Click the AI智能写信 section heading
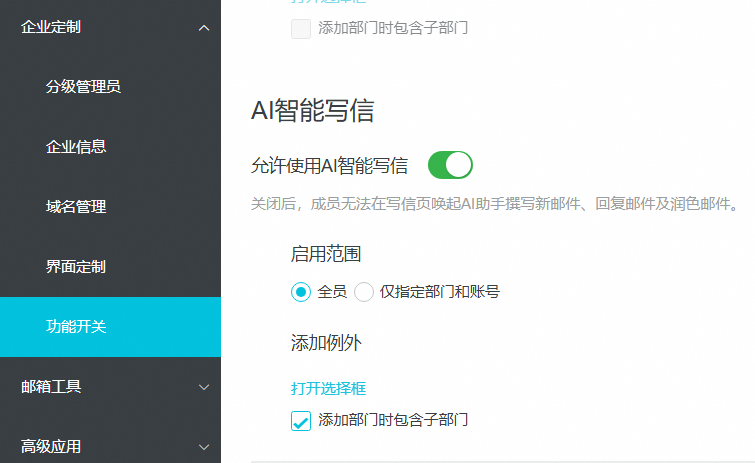 (312, 110)
